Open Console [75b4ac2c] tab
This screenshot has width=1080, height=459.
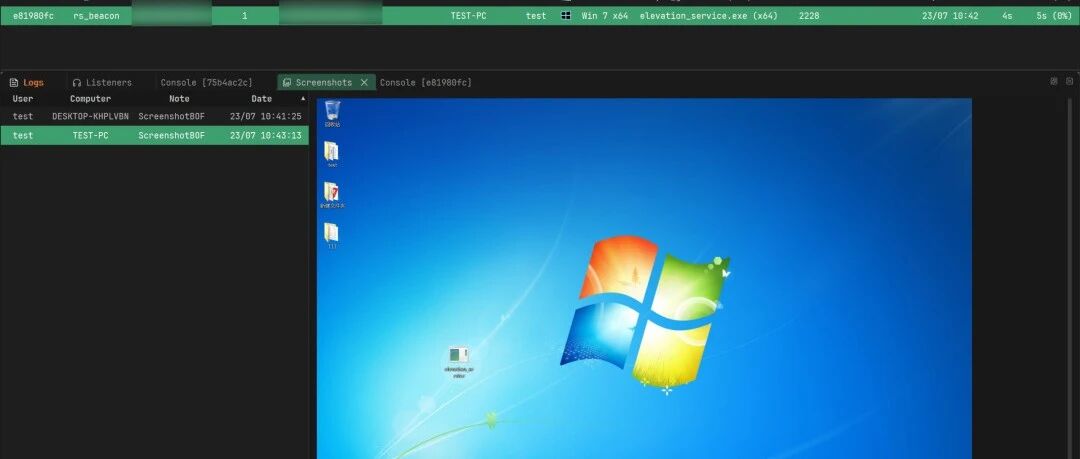tap(207, 83)
